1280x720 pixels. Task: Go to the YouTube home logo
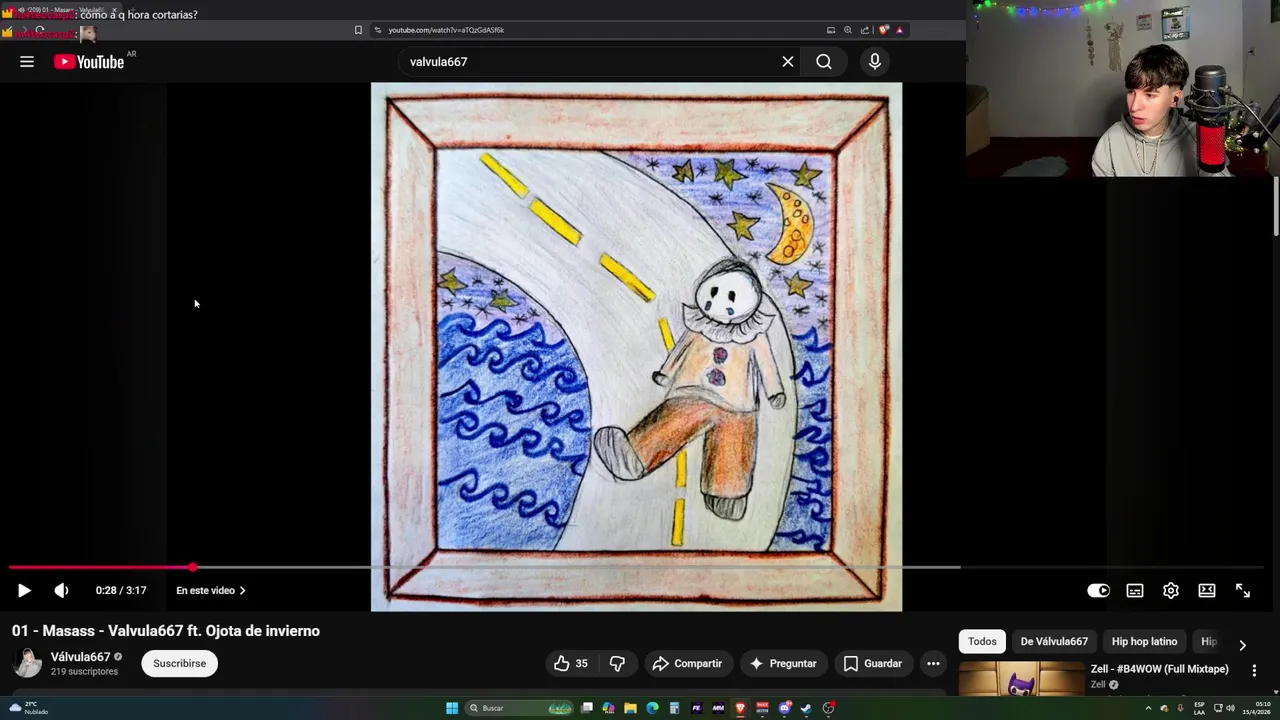pyautogui.click(x=89, y=62)
